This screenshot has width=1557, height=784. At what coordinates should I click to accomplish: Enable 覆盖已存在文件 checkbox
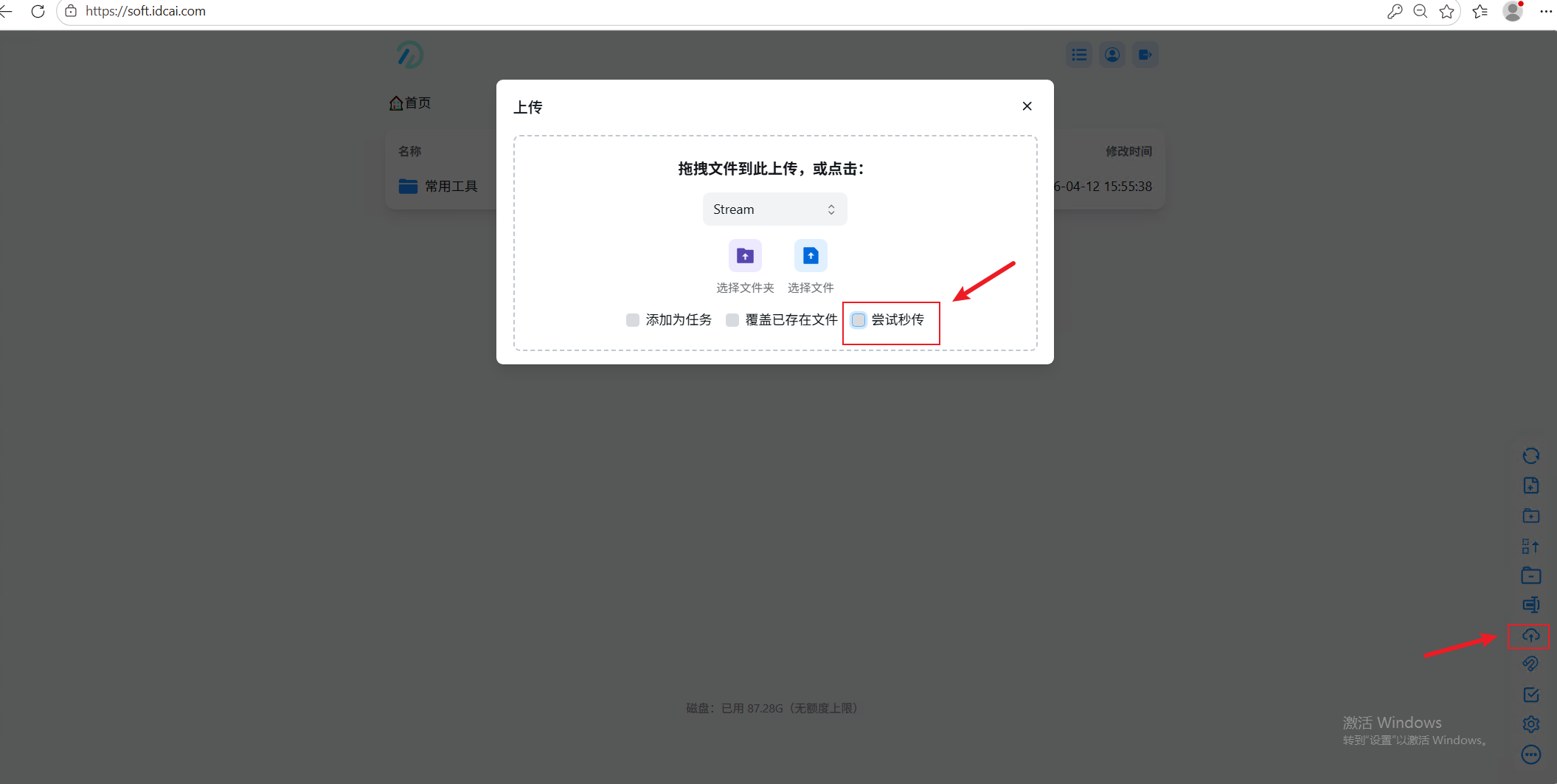pos(732,319)
